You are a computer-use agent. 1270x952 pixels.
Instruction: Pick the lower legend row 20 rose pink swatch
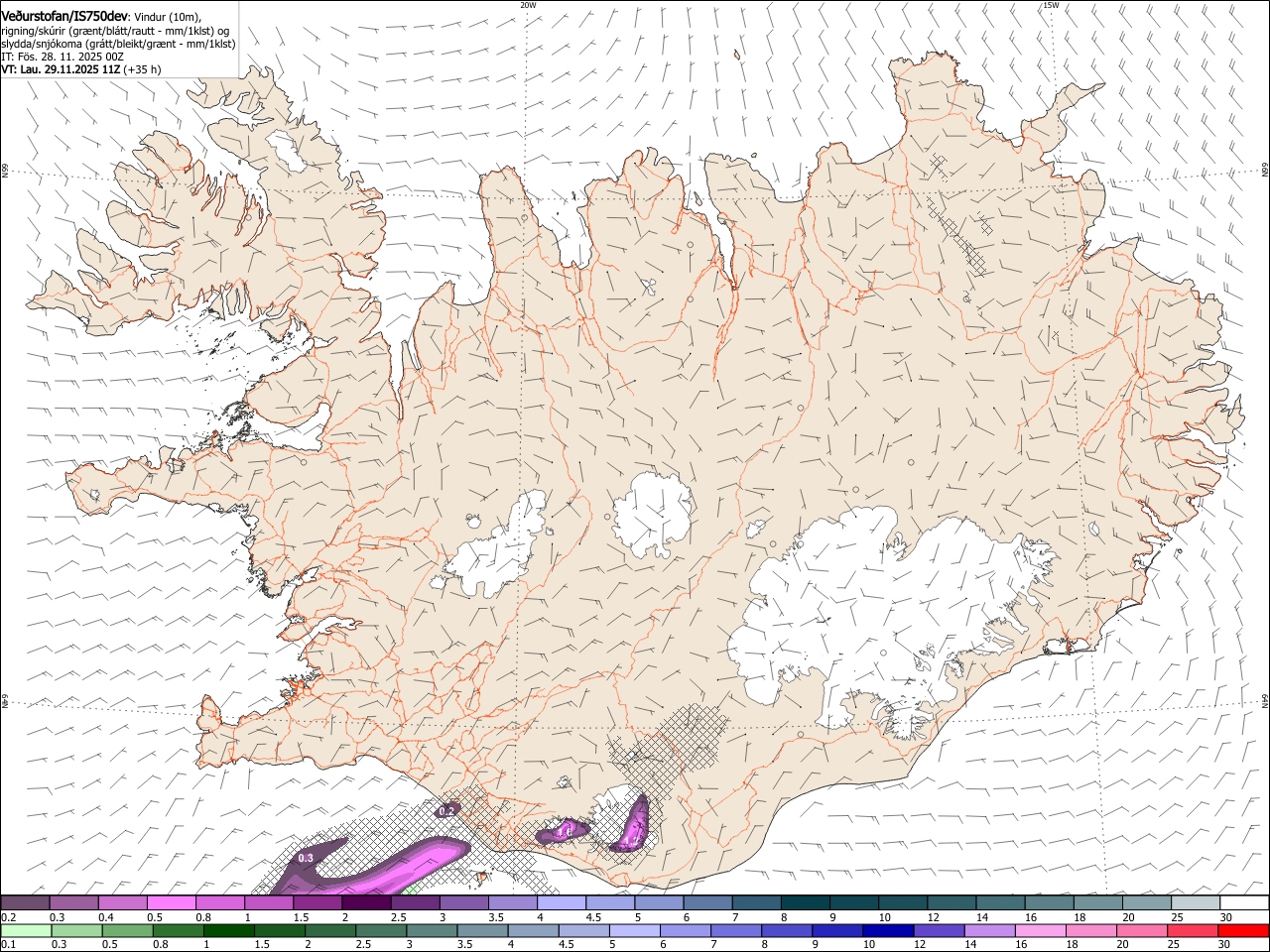1141,931
